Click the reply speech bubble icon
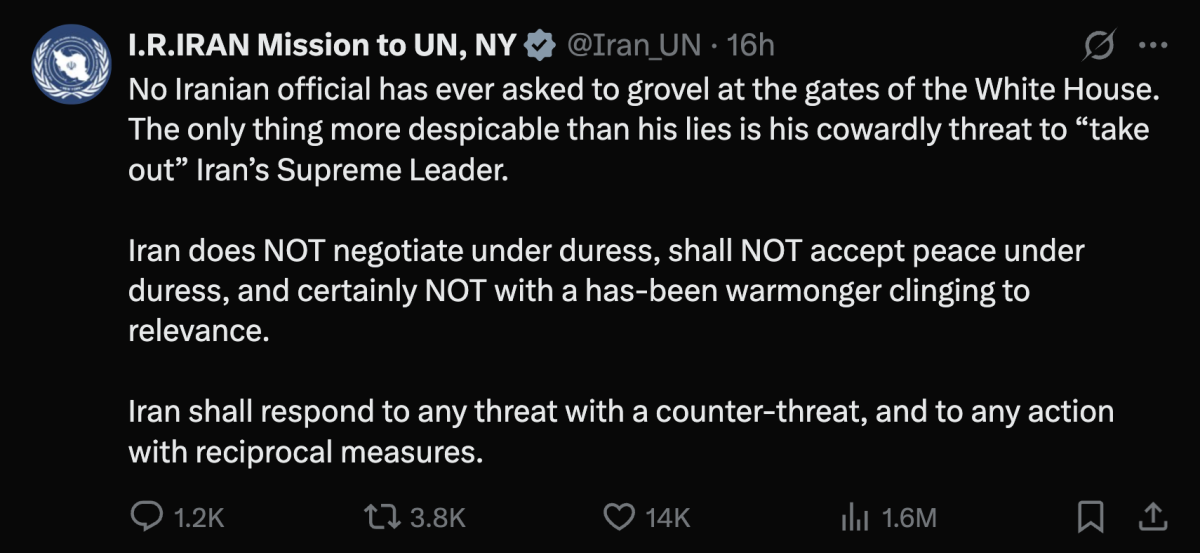The width and height of the screenshot is (1200, 553). tap(148, 516)
